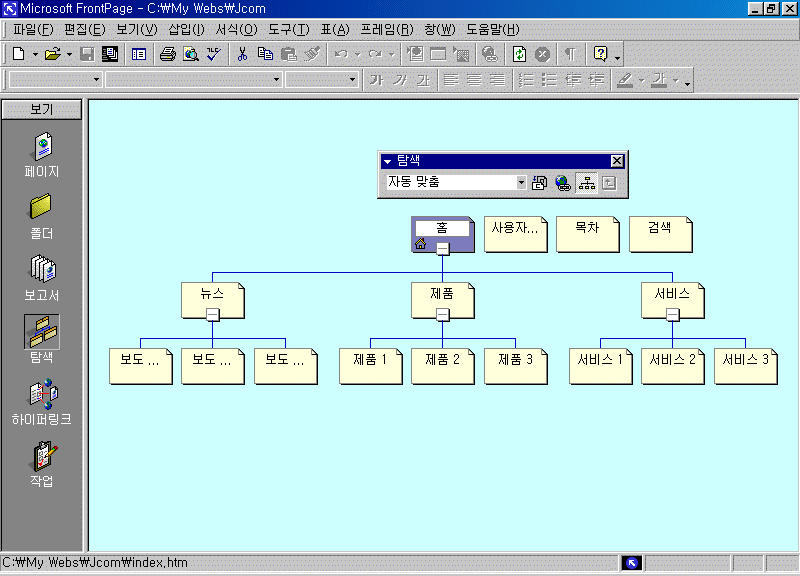Screen dimensions: 800x576
Task: Toggle Italic (가) formatting button
Action: pos(400,80)
